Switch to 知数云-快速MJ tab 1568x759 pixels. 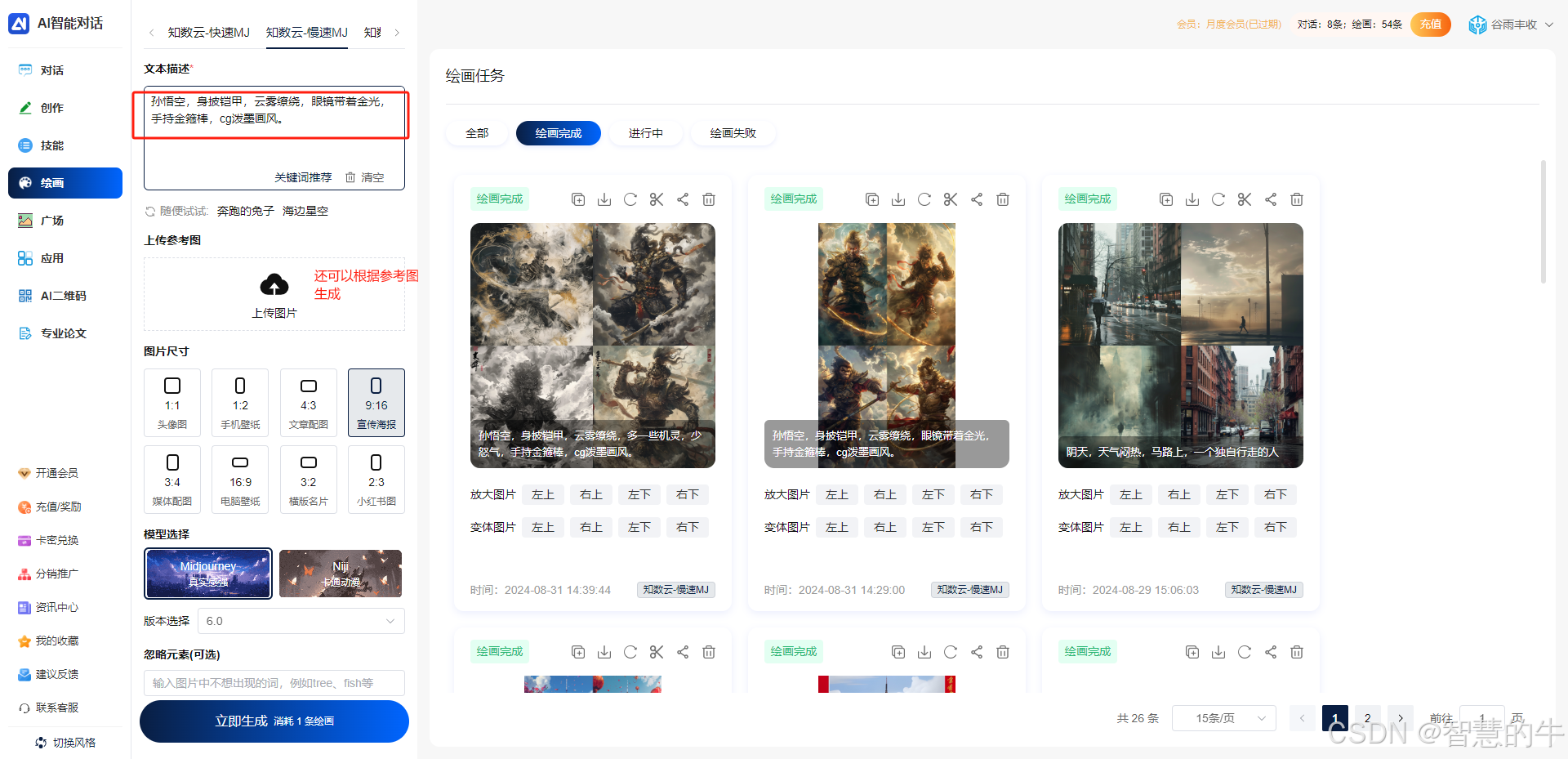coord(209,33)
